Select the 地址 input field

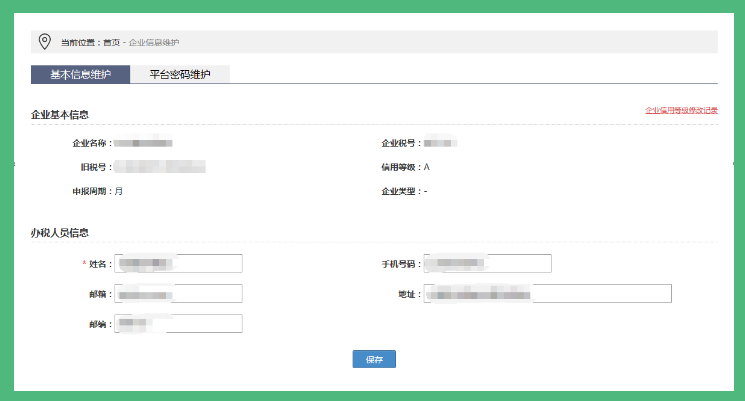[547, 294]
